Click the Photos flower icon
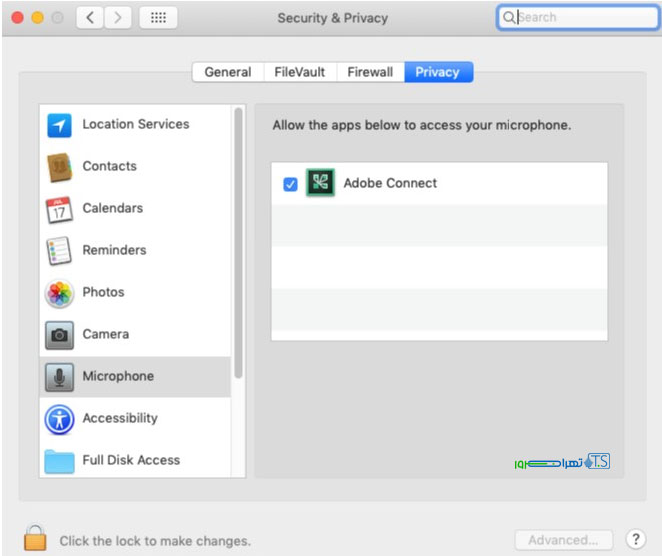 tap(60, 293)
